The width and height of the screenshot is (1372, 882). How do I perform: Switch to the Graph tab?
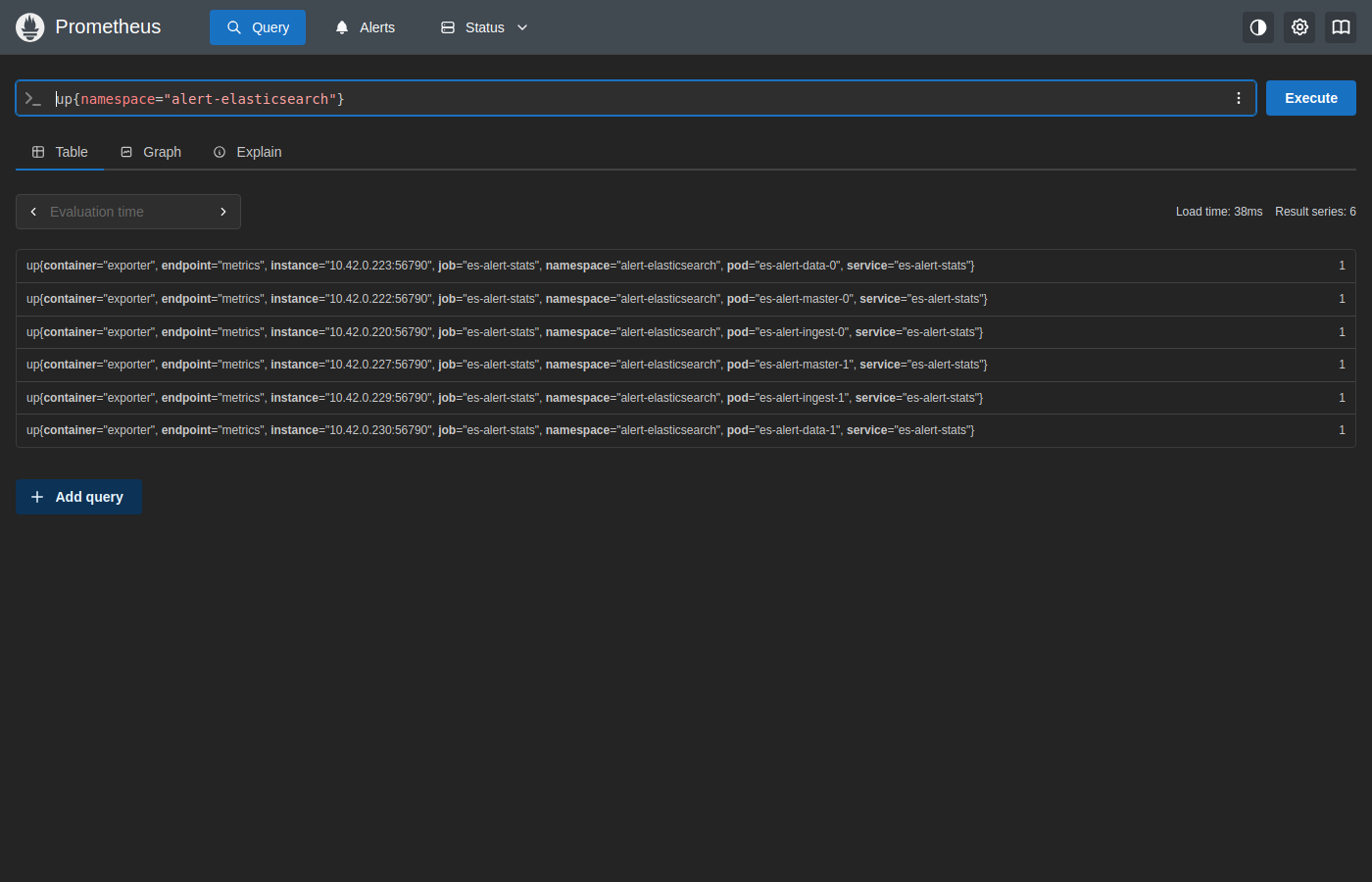pyautogui.click(x=151, y=152)
